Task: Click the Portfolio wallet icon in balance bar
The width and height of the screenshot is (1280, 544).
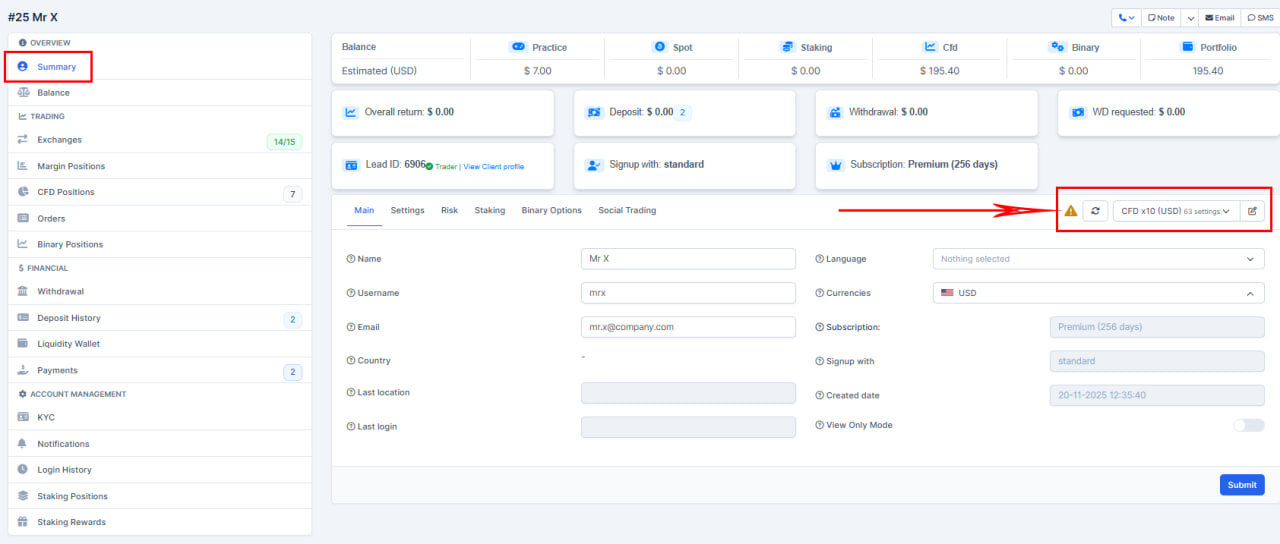Action: (x=1187, y=47)
